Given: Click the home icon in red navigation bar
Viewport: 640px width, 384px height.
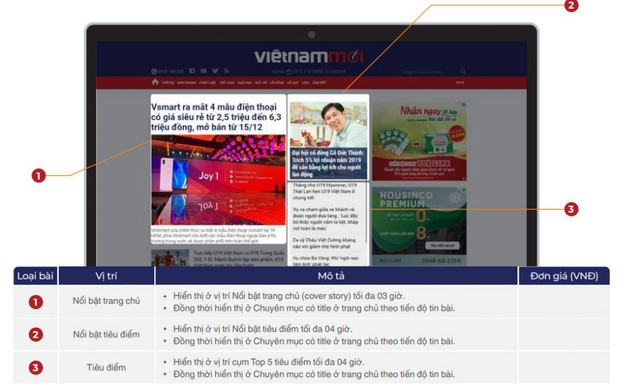Looking at the screenshot, I should click(155, 82).
